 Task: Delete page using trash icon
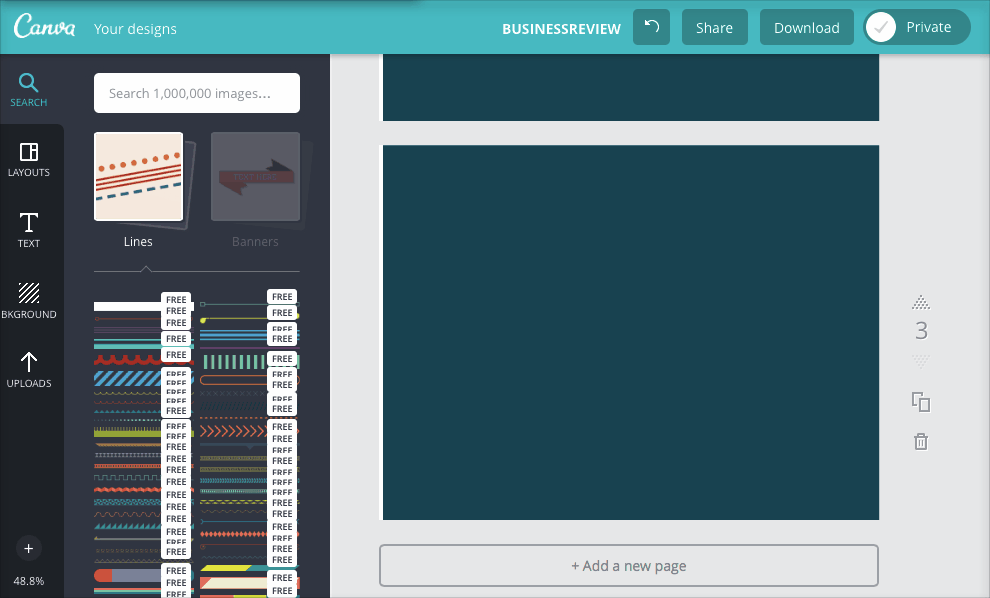921,441
